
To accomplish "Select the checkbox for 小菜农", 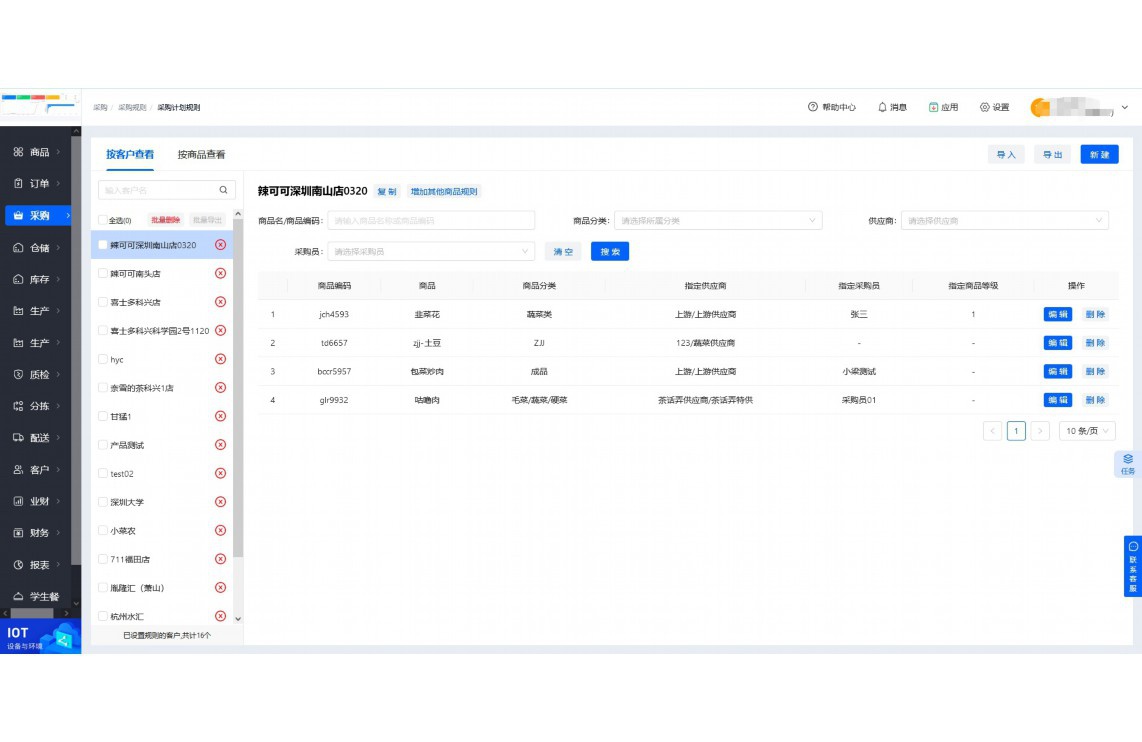I will coord(103,531).
